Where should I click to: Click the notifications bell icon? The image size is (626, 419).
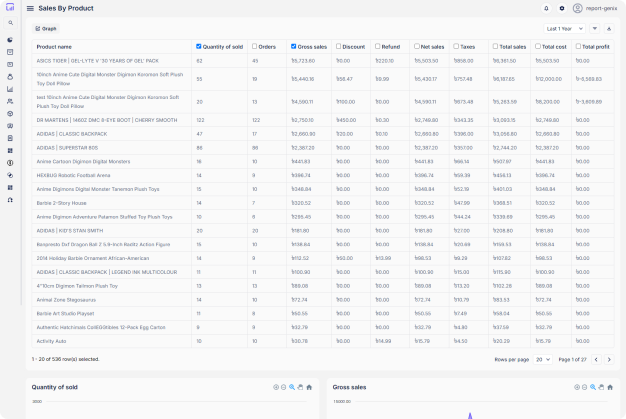point(546,8)
